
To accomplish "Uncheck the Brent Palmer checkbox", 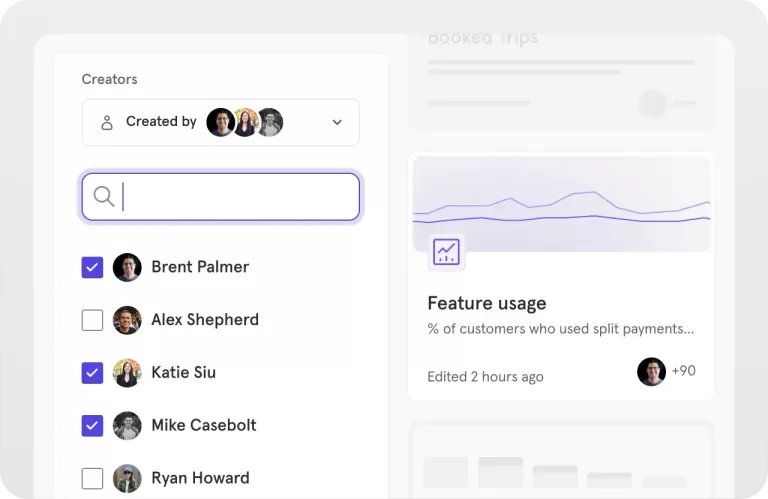I will pyautogui.click(x=92, y=267).
